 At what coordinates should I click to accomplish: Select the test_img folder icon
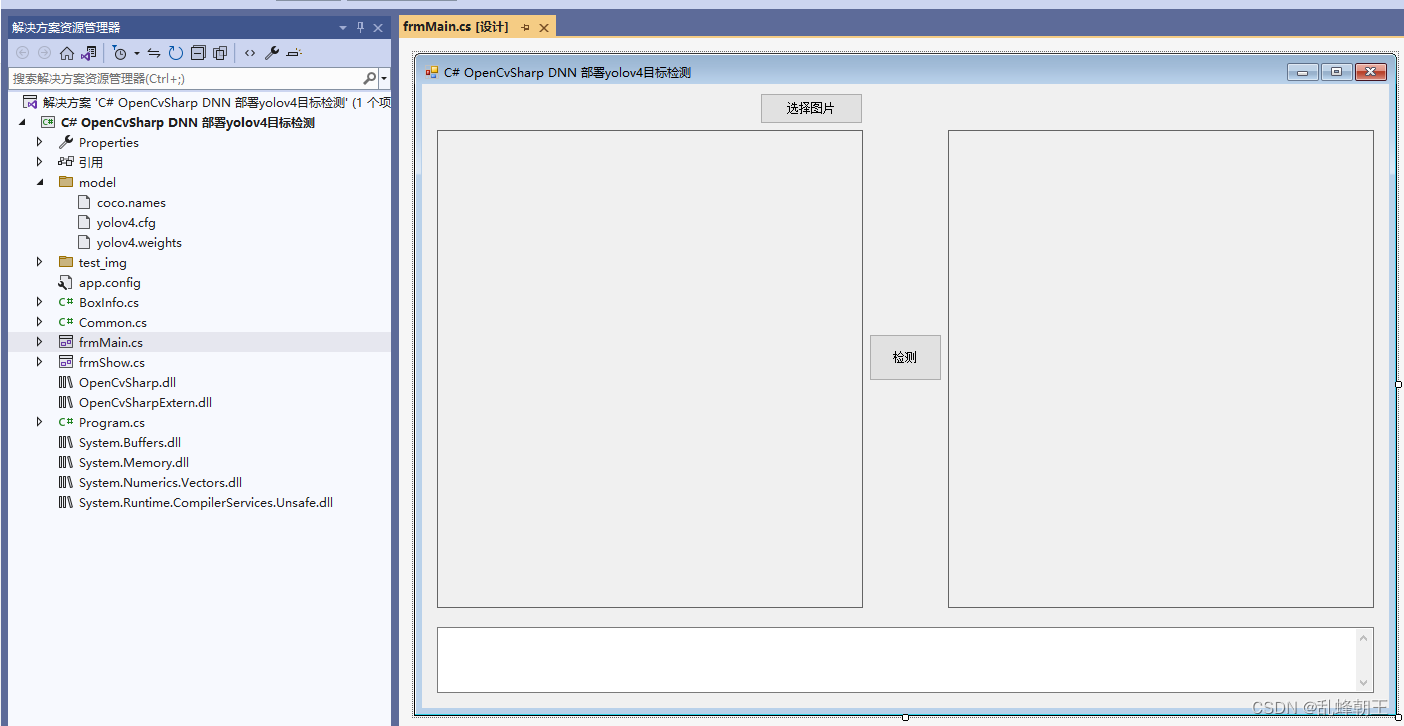66,262
